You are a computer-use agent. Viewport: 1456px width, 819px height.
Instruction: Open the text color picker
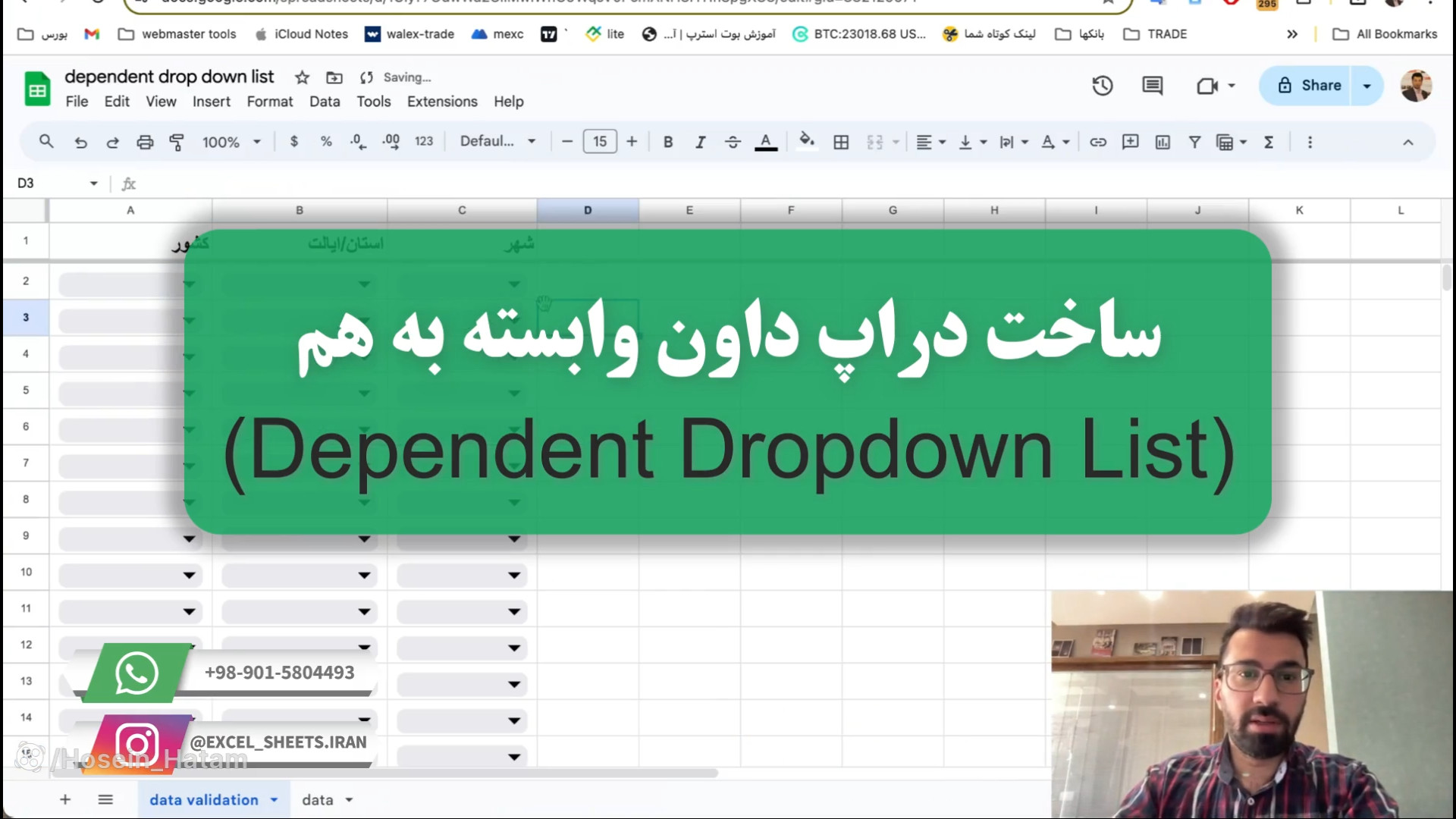tap(766, 142)
